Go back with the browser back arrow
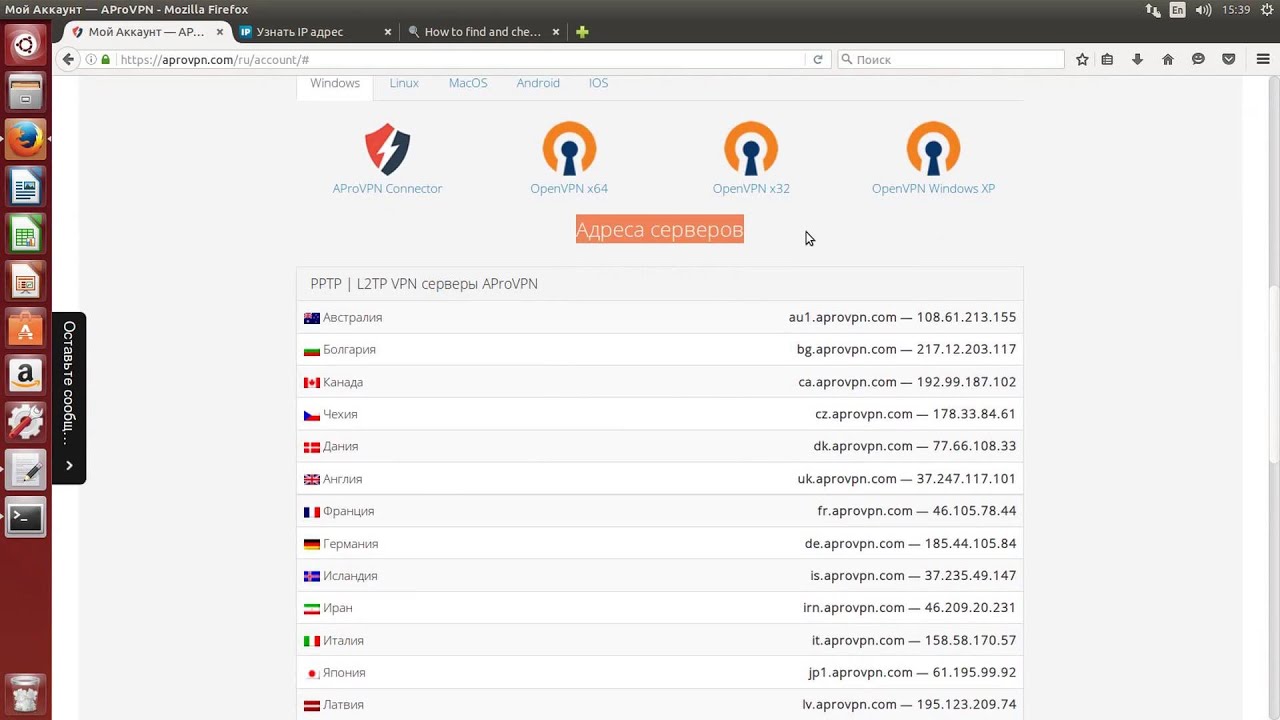The image size is (1280, 720). pos(68,59)
